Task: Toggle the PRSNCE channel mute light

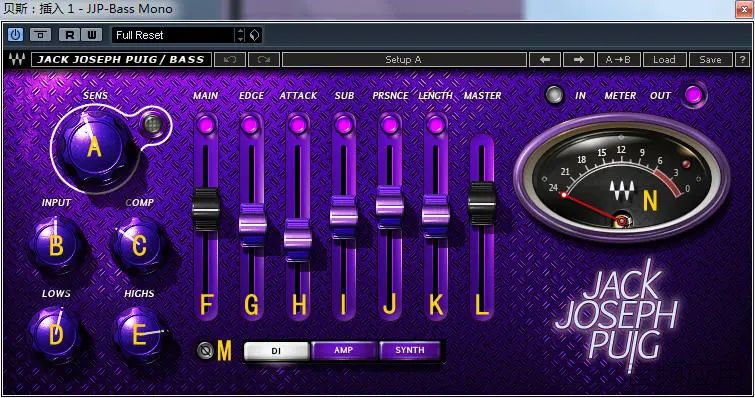Action: tap(389, 125)
